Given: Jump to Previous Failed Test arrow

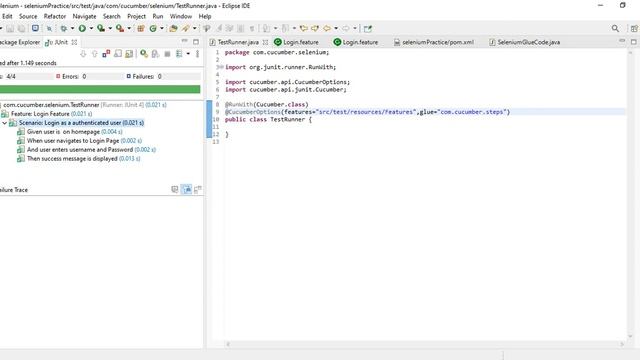Looking at the screenshot, I should pos(95,54).
